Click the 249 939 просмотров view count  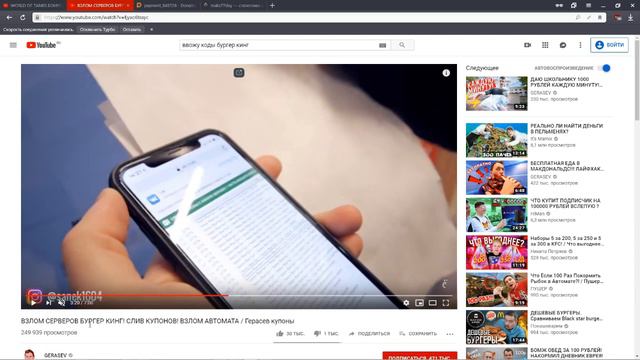point(49,333)
